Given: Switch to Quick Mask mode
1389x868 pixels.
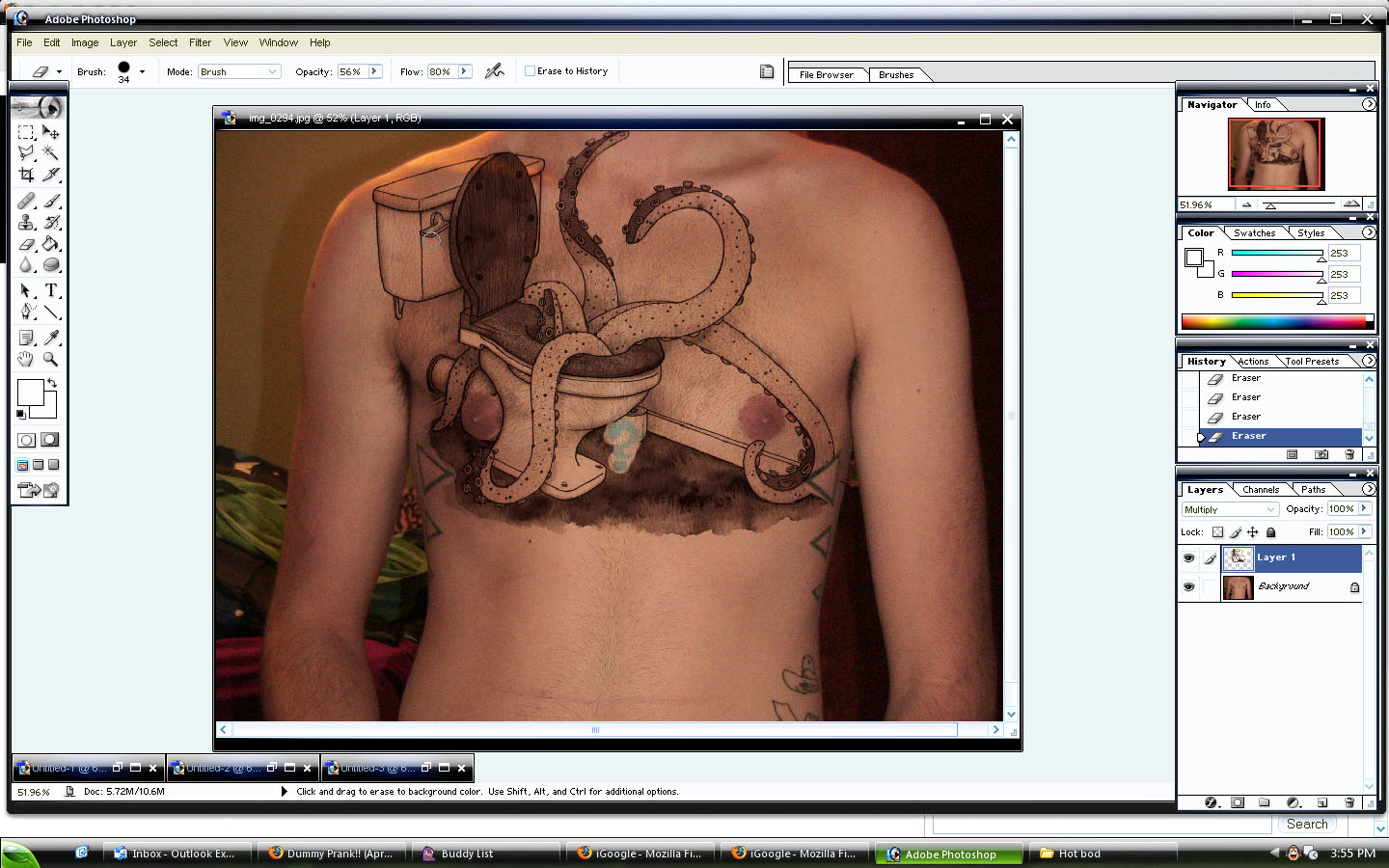Looking at the screenshot, I should coord(50,440).
